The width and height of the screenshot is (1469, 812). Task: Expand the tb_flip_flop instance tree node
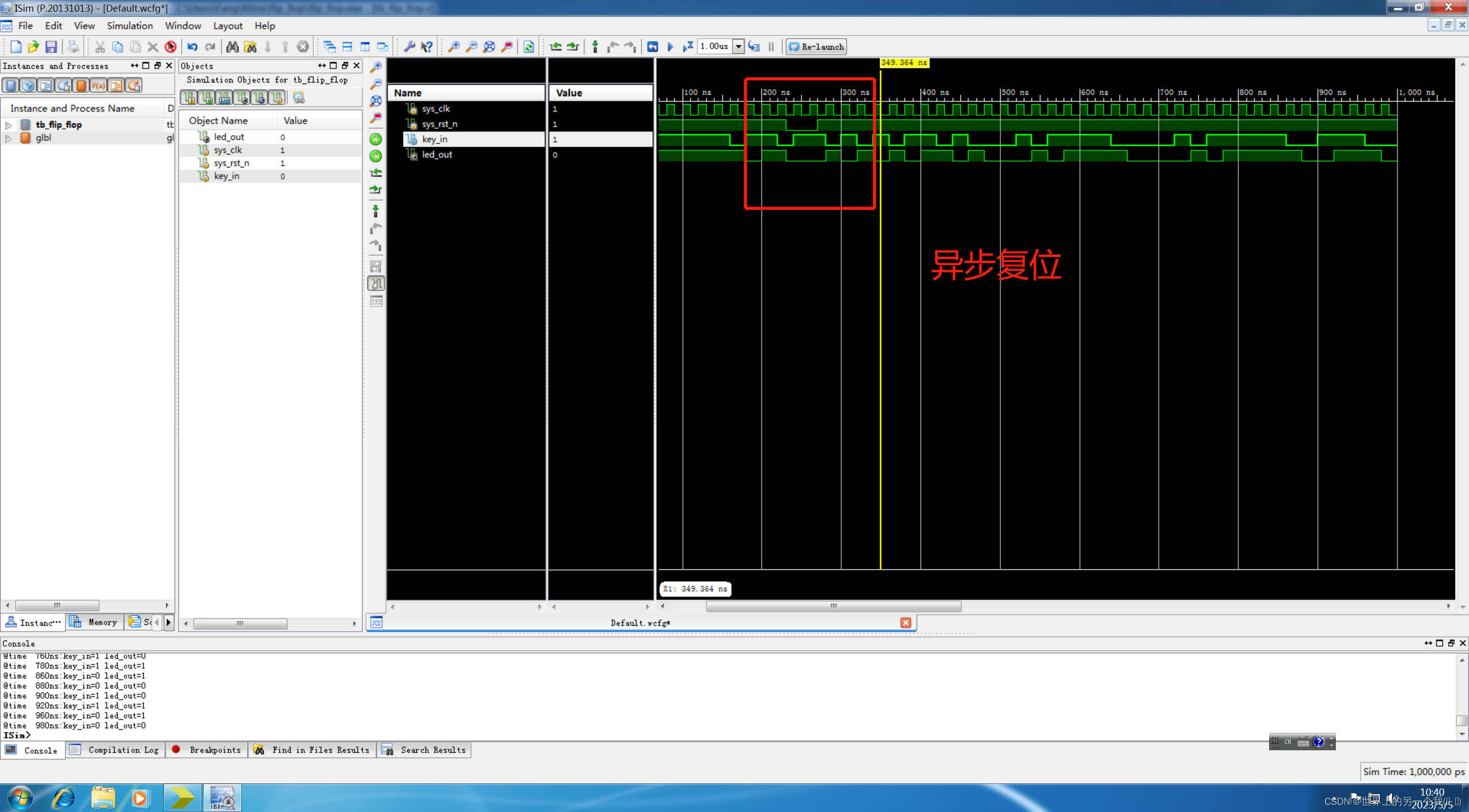tap(9, 125)
